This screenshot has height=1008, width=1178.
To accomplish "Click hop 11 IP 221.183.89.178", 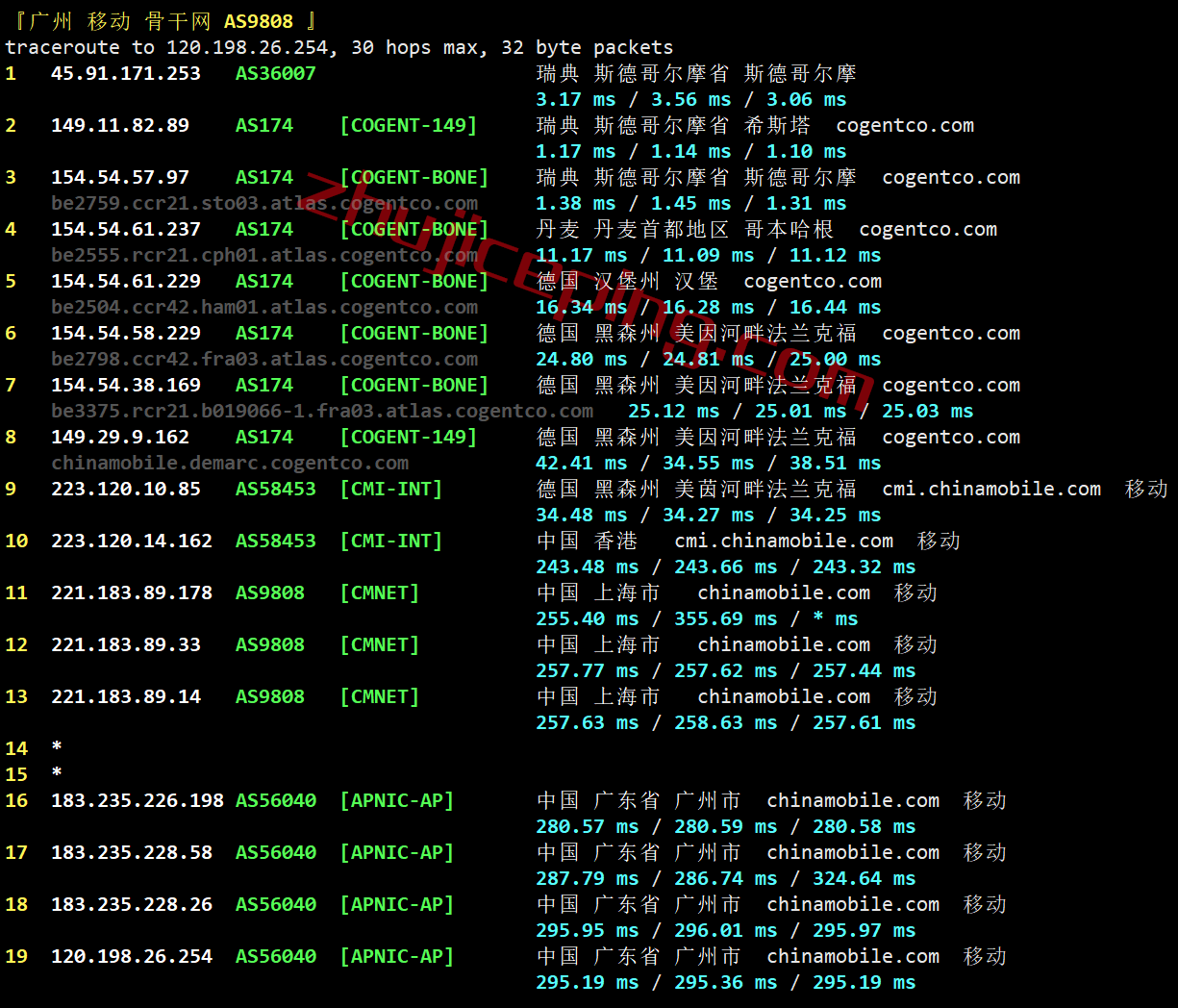I will coord(132,592).
